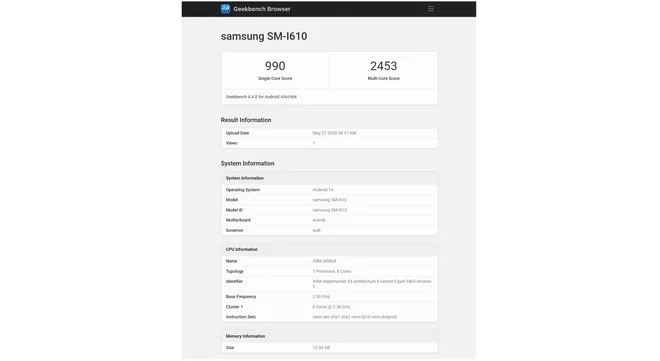The width and height of the screenshot is (660, 361).
Task: Click the System Information section heading
Action: coord(248,163)
